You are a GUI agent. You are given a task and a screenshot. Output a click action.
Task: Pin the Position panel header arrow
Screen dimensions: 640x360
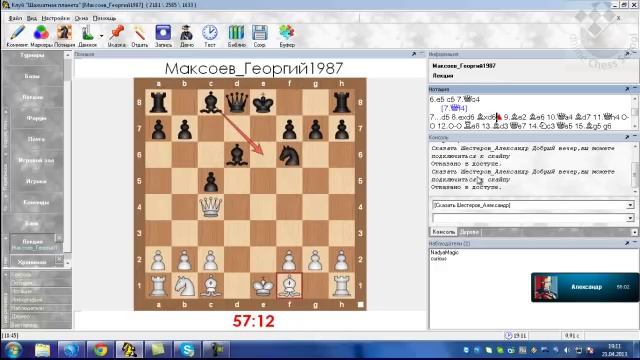click(x=413, y=54)
